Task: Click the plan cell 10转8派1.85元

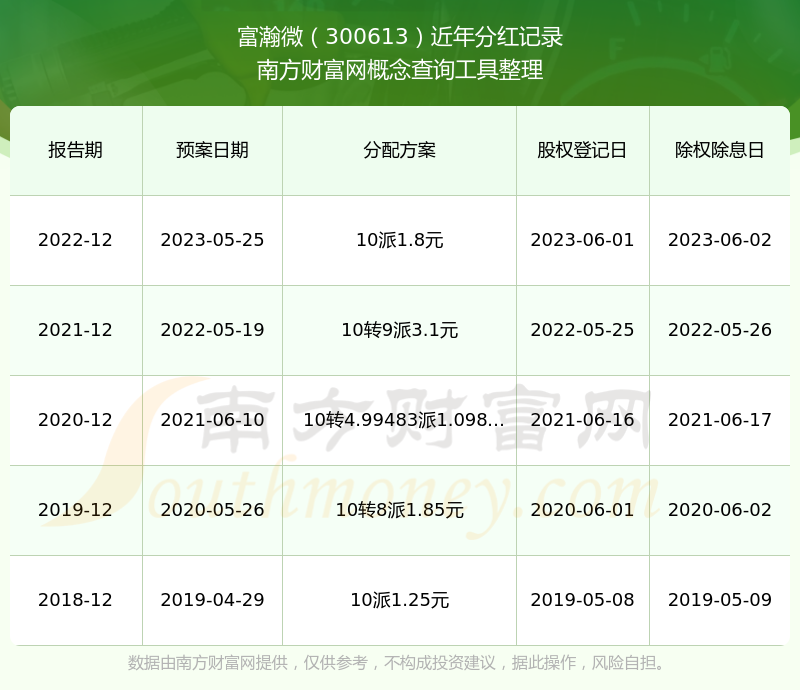Action: point(399,510)
